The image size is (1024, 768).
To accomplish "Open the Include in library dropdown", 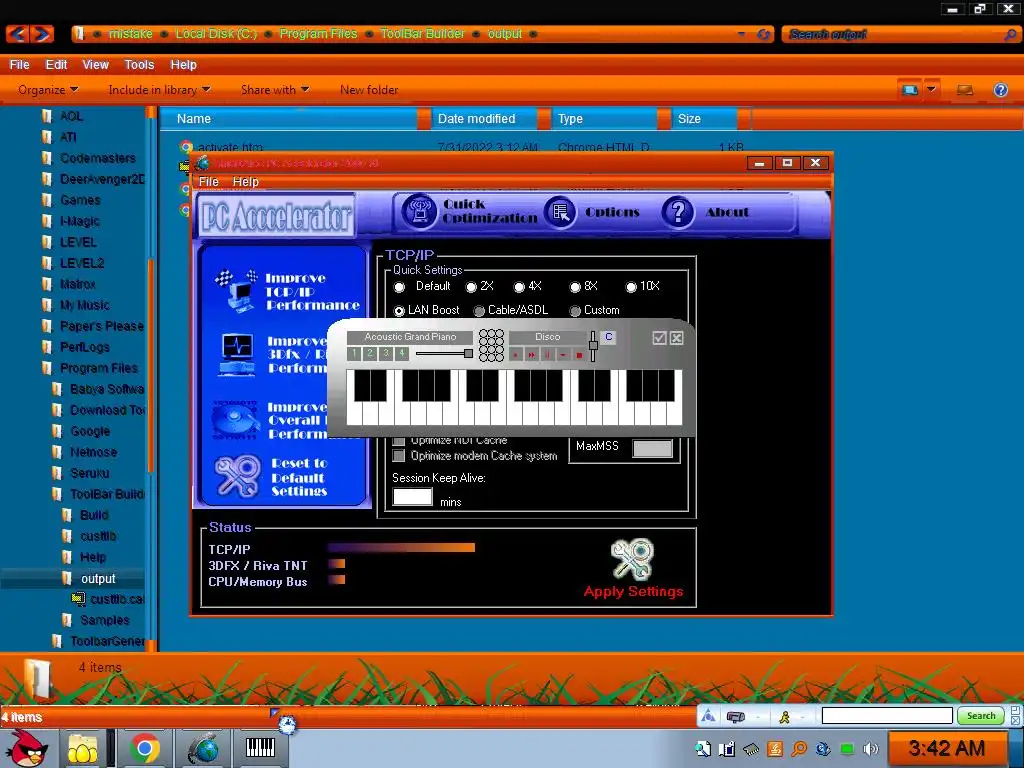I will point(159,90).
